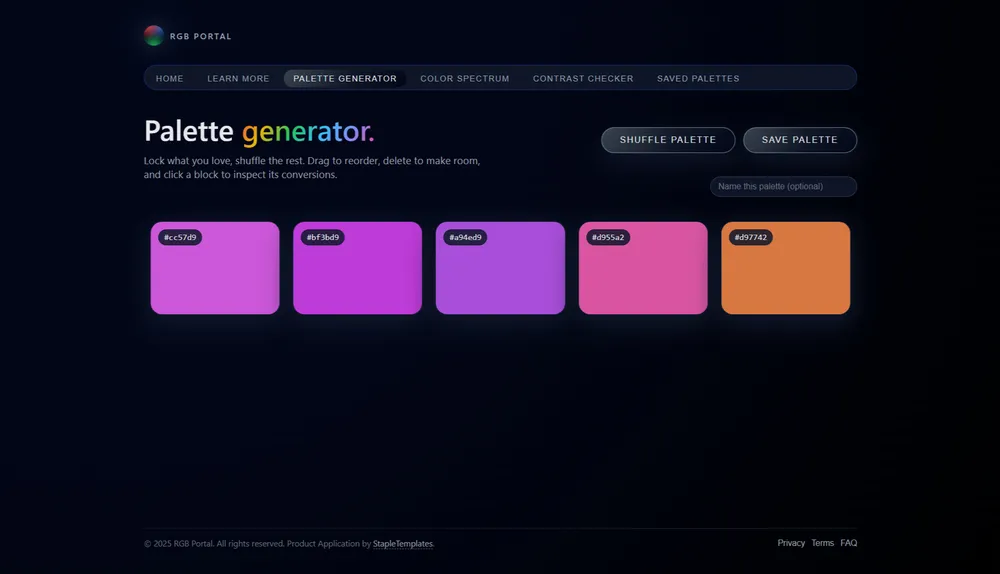Open the FAQ footer link
Image resolution: width=1000 pixels, height=574 pixels.
849,543
